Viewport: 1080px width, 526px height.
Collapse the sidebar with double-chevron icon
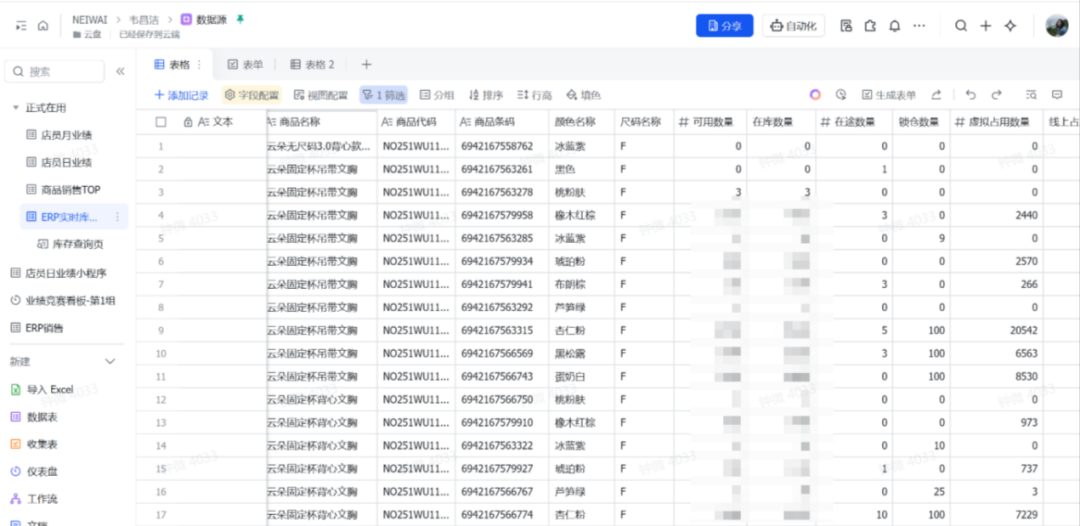tap(120, 72)
